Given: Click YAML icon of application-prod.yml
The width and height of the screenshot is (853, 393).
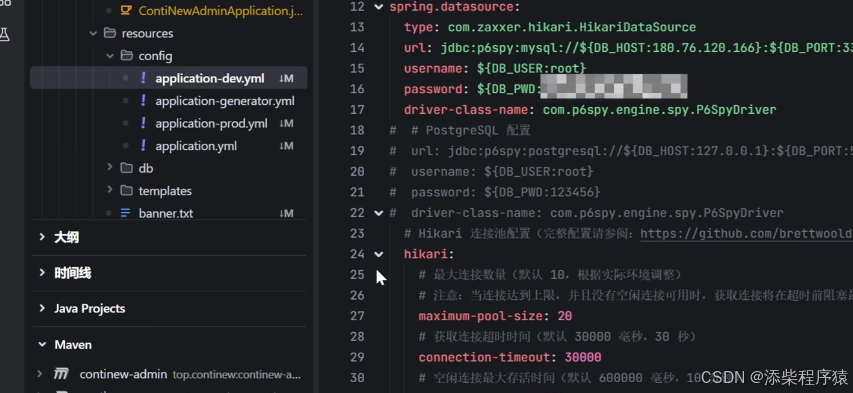Looking at the screenshot, I should (x=143, y=123).
